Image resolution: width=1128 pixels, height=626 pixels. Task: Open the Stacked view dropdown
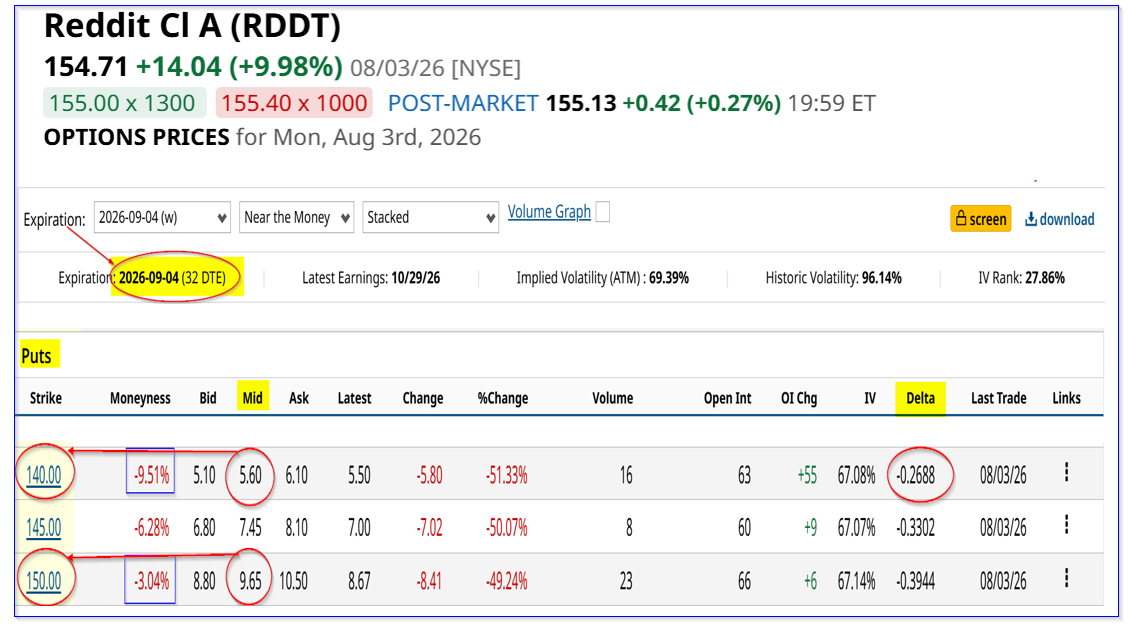(x=430, y=217)
